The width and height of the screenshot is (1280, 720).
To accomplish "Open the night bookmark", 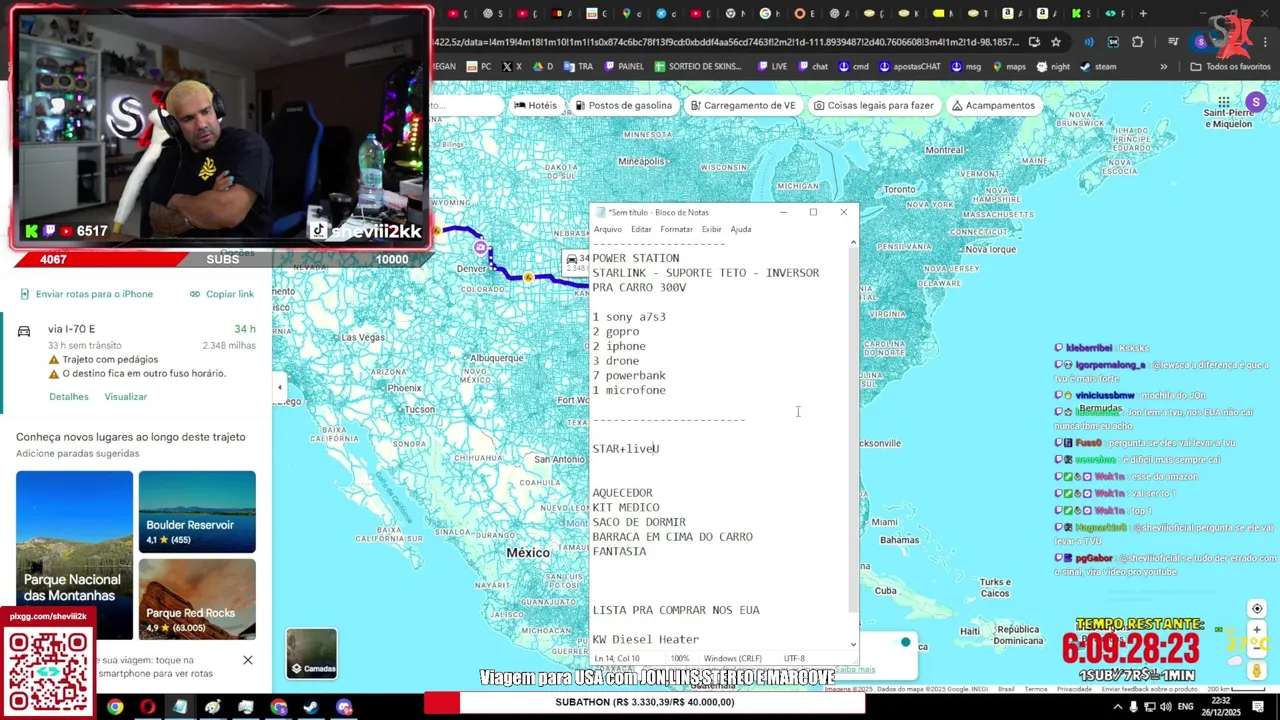I will tap(1052, 67).
